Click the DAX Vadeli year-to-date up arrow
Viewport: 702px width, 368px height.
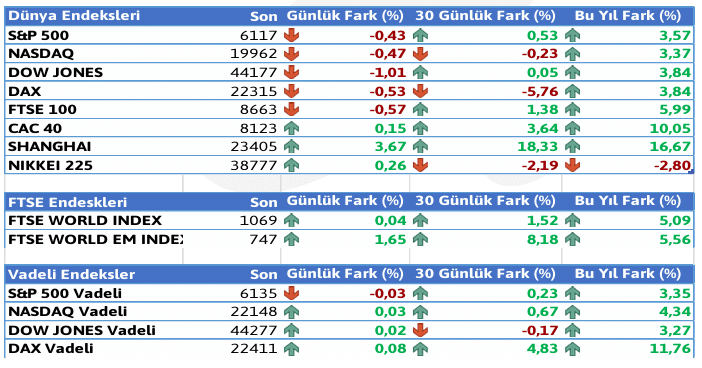tap(573, 348)
